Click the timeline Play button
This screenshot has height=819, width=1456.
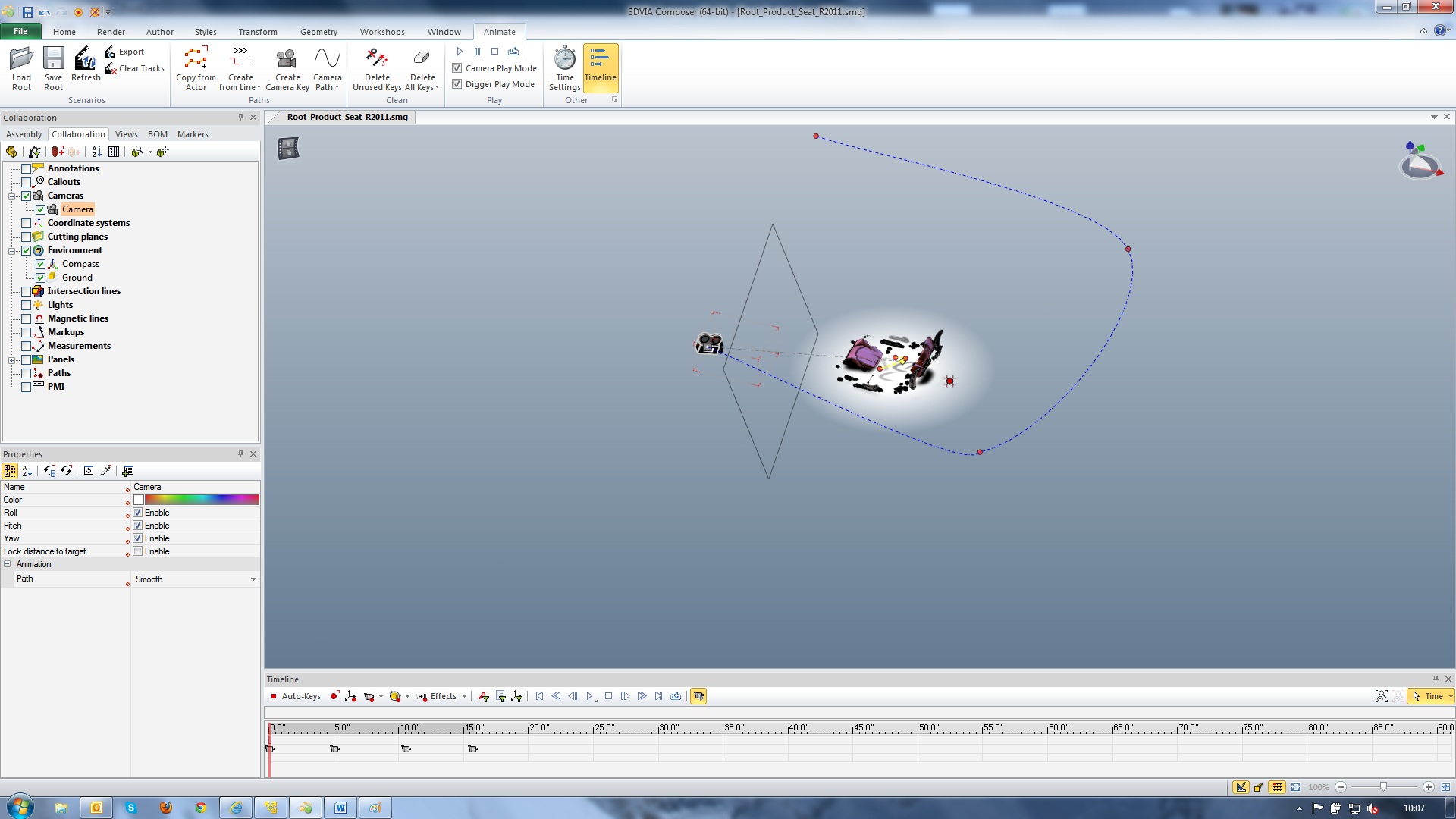[590, 696]
